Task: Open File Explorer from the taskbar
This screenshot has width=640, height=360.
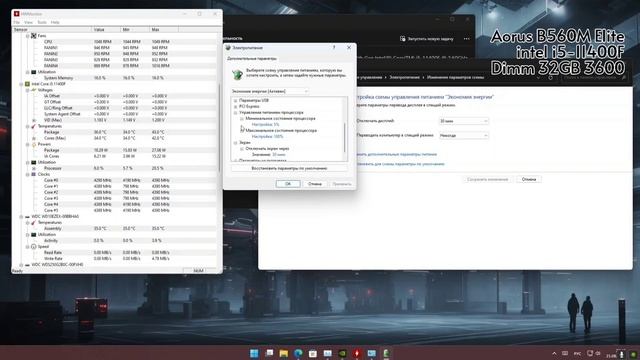Action: tap(283, 353)
